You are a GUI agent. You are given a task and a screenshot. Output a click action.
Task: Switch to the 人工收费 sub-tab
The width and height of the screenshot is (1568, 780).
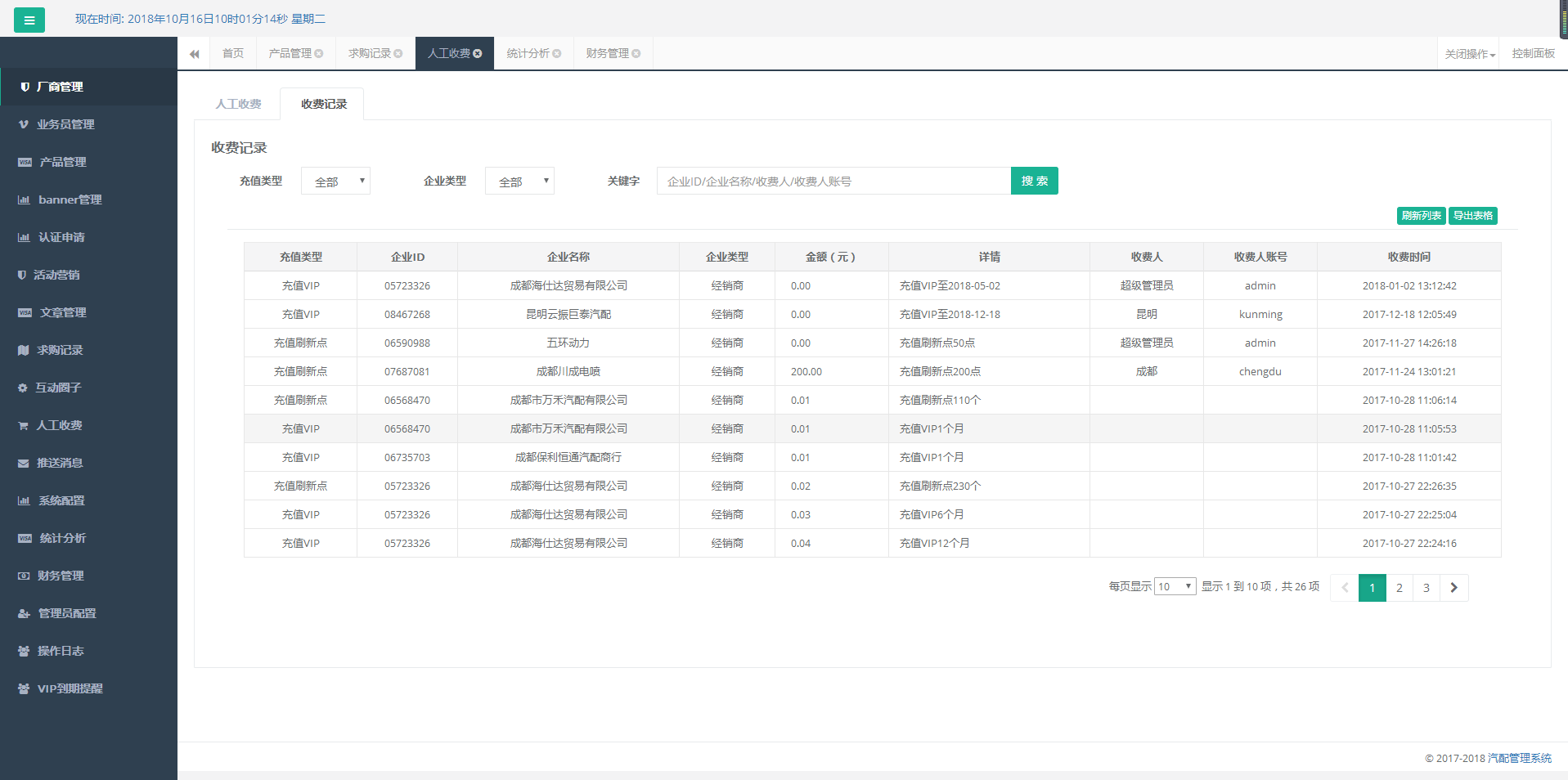coord(238,104)
